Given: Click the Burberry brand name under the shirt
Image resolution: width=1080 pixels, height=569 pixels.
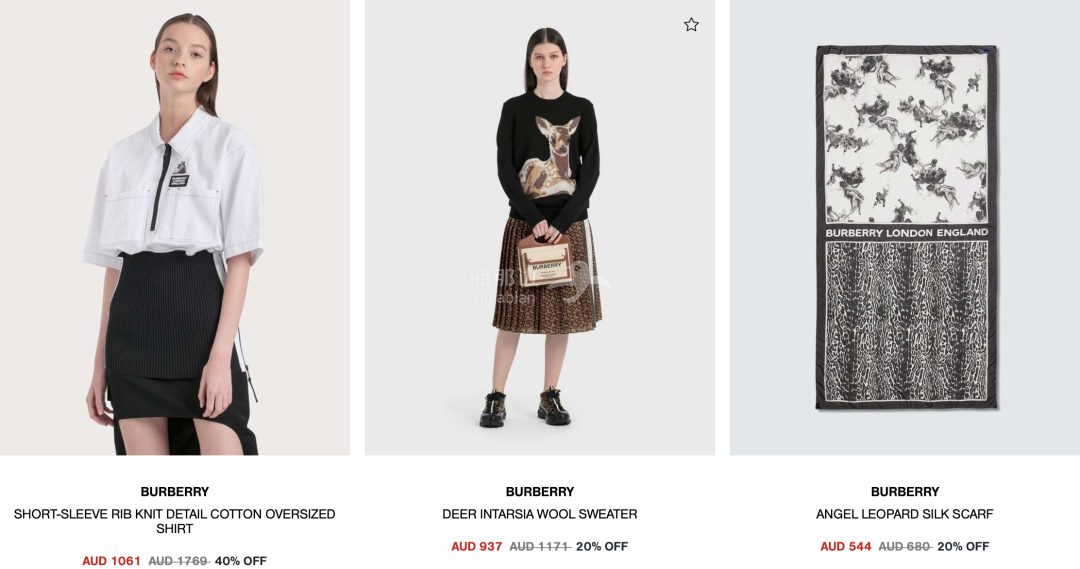Looking at the screenshot, I should click(x=174, y=492).
